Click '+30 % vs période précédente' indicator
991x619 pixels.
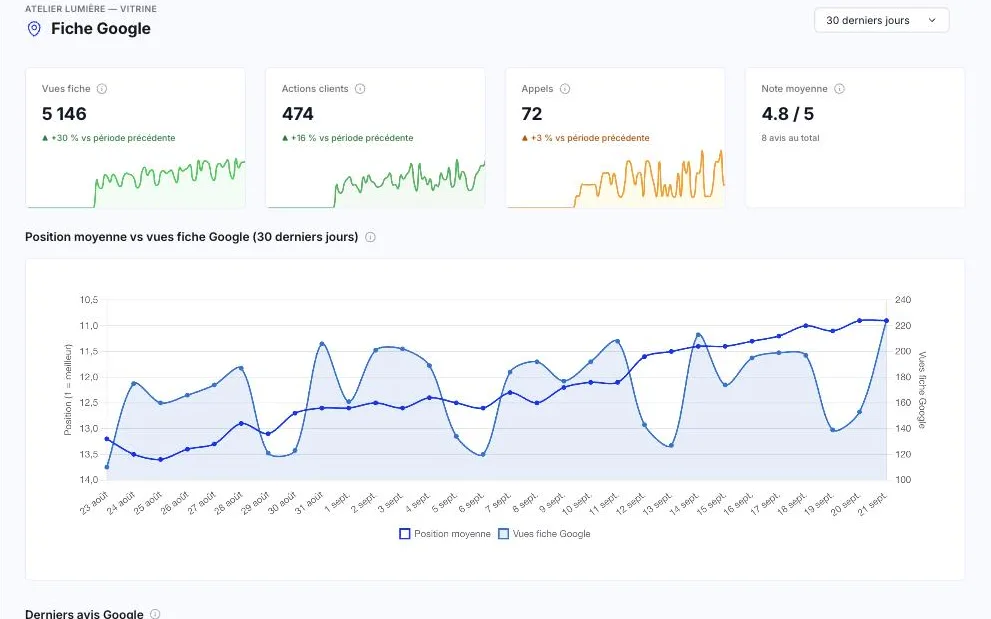pyautogui.click(x=109, y=138)
